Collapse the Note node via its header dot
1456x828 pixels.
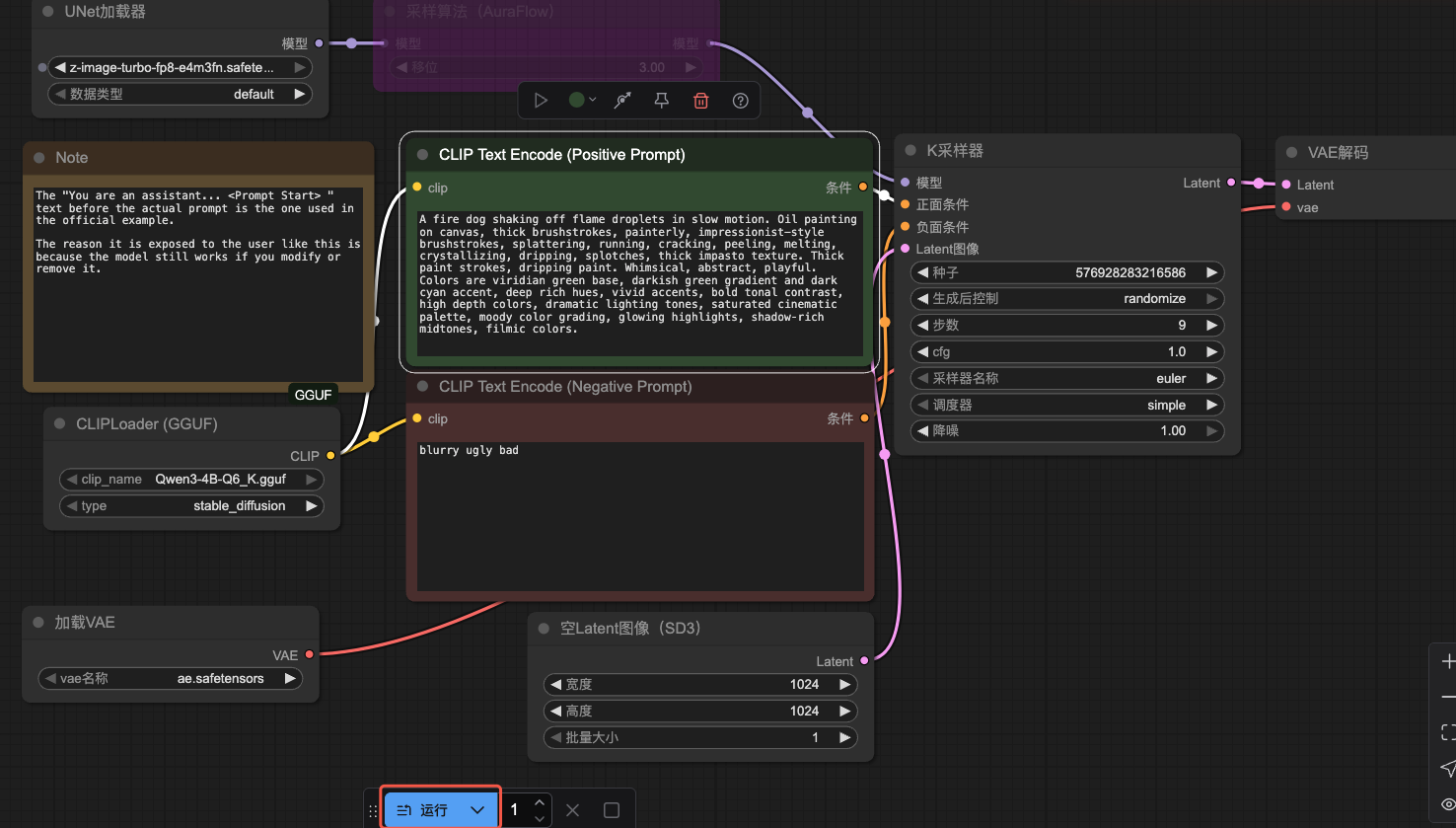click(x=39, y=158)
